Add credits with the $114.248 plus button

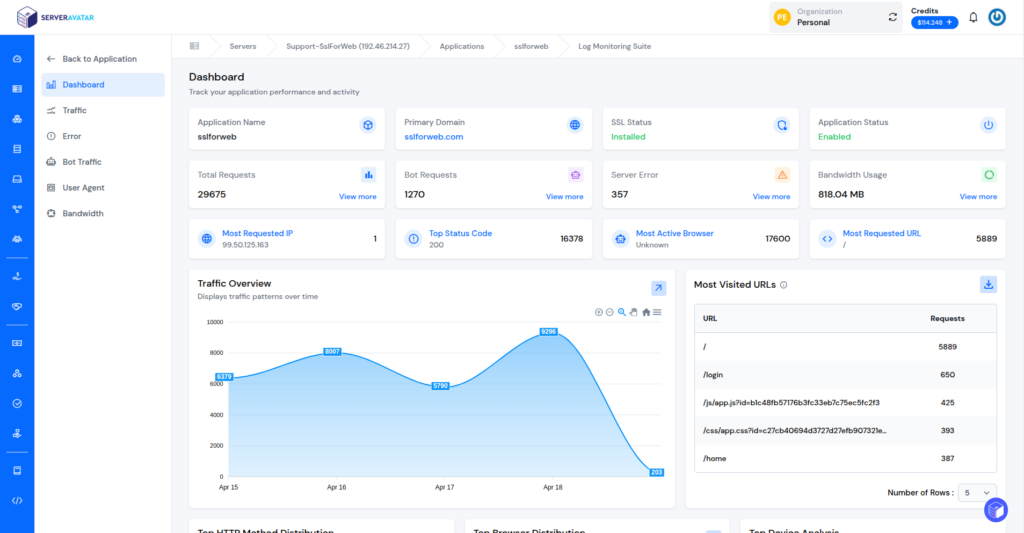935,22
